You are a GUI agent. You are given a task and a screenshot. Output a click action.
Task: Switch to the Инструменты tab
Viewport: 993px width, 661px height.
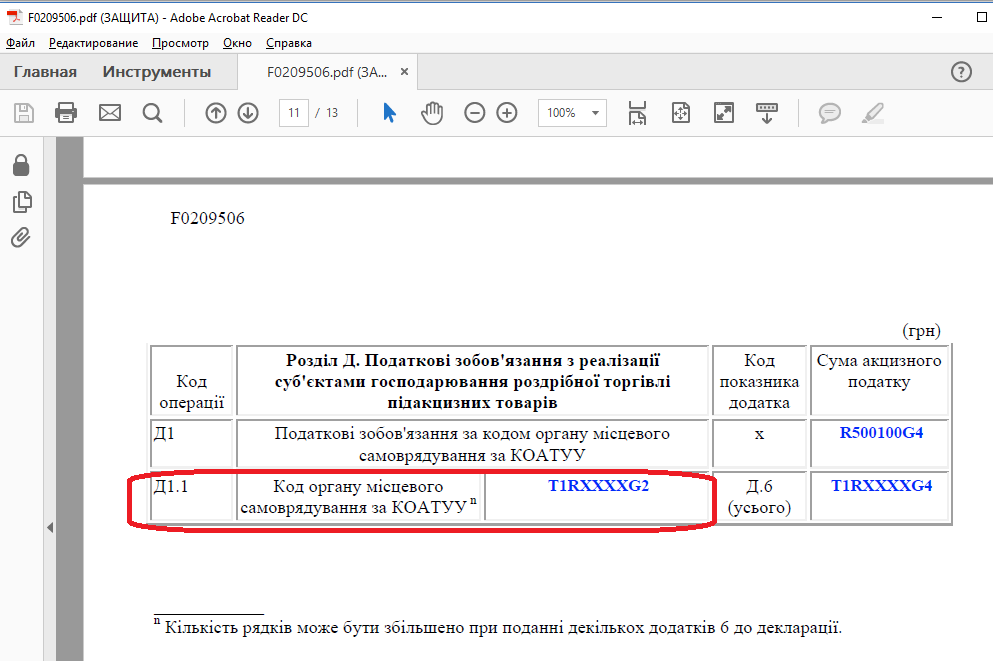(x=156, y=72)
